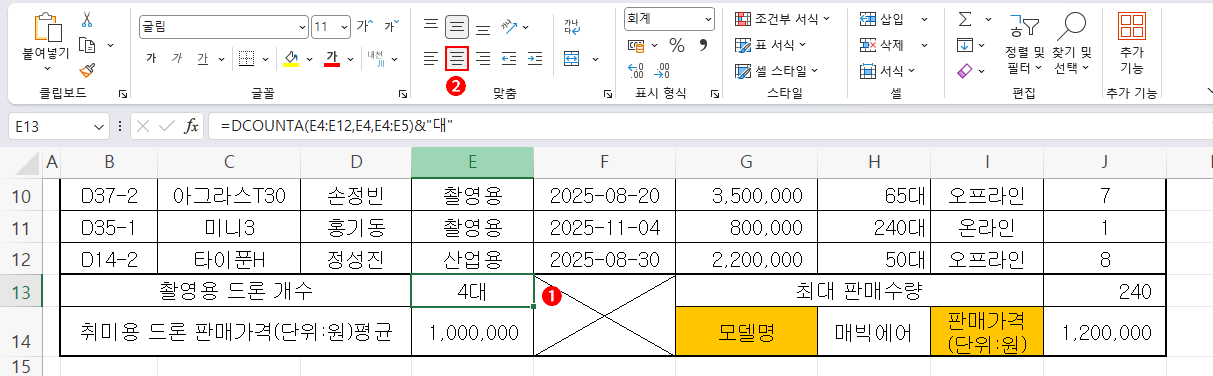
Task: Toggle align text right
Action: (483, 58)
